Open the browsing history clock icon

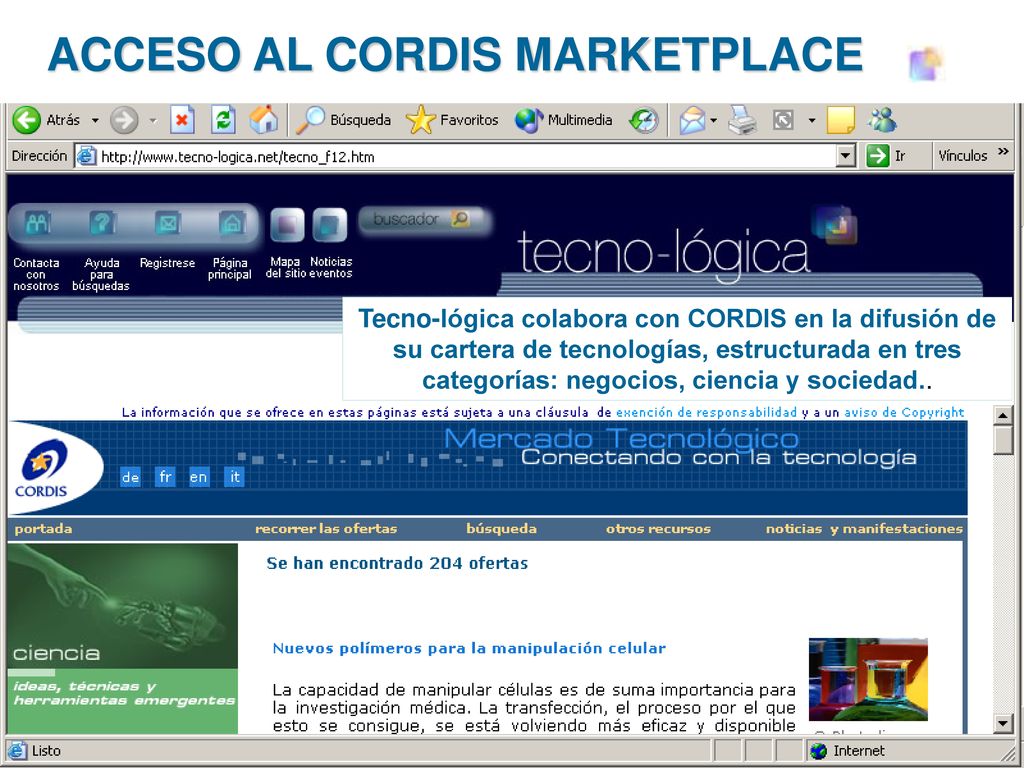click(644, 121)
